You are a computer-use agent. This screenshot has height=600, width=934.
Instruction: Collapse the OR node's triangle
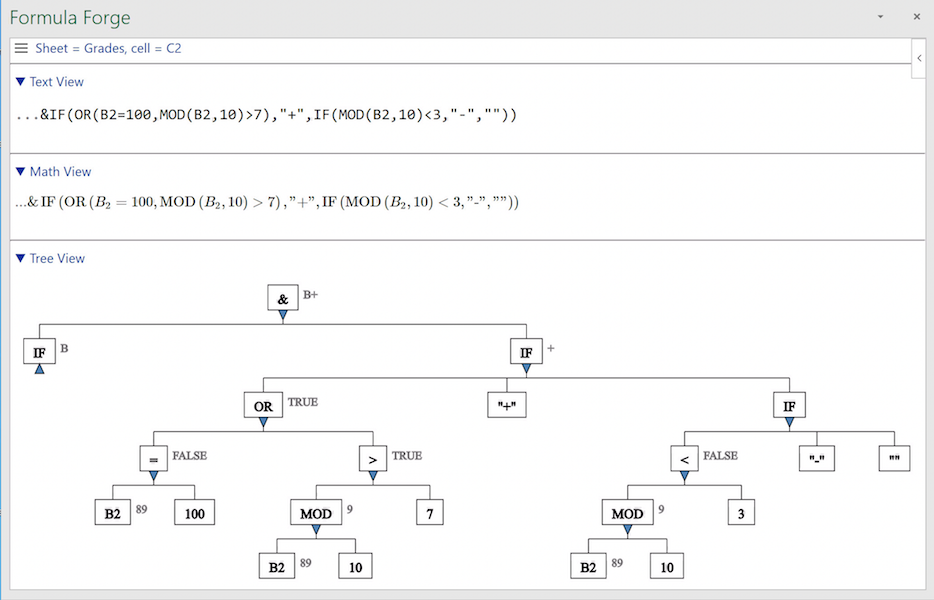(x=263, y=422)
